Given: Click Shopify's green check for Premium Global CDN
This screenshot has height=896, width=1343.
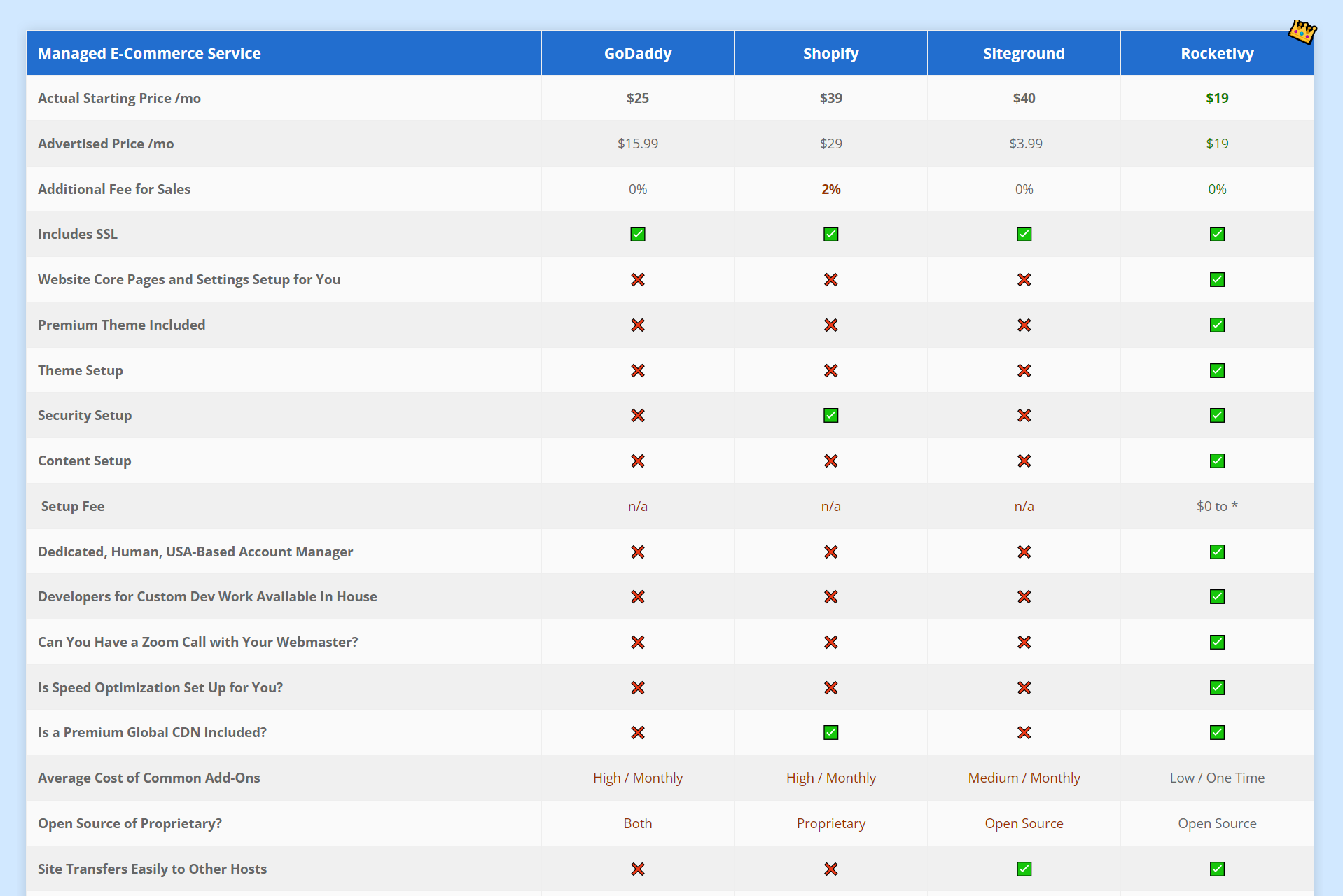Looking at the screenshot, I should 831,733.
